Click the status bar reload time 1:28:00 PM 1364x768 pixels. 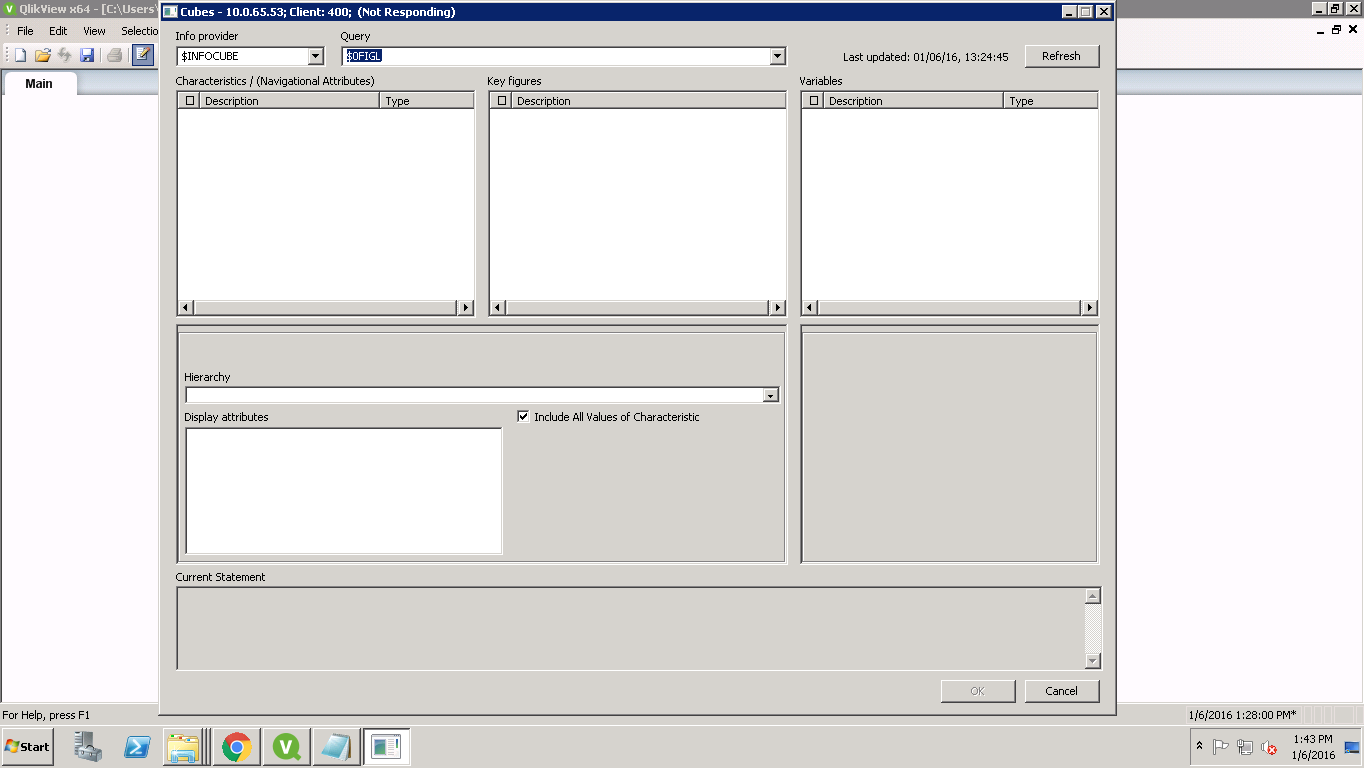tap(1242, 715)
